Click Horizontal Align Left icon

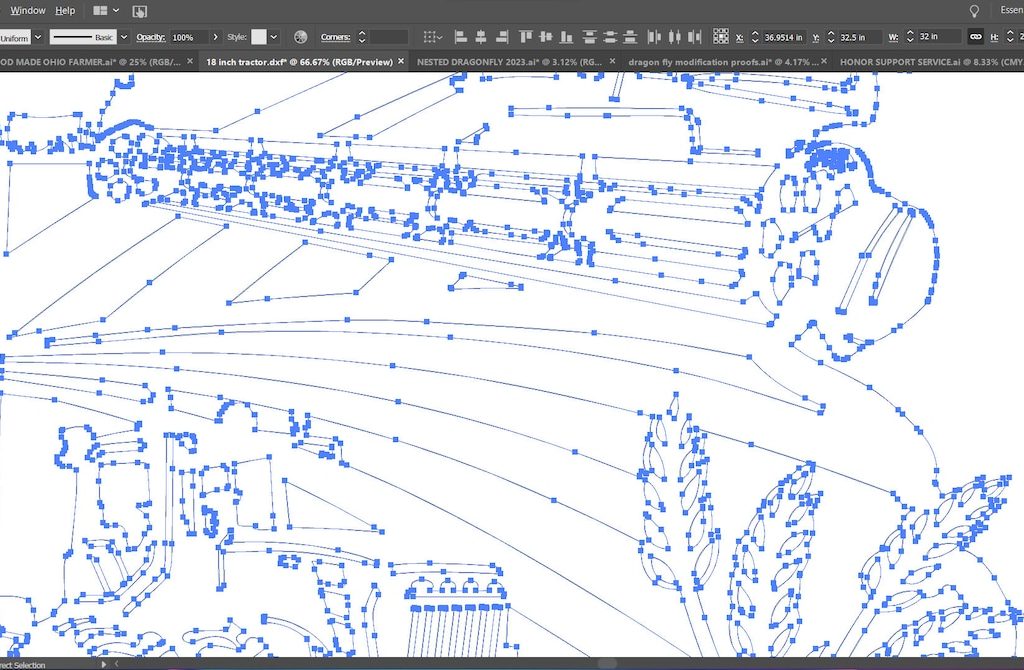(x=461, y=37)
